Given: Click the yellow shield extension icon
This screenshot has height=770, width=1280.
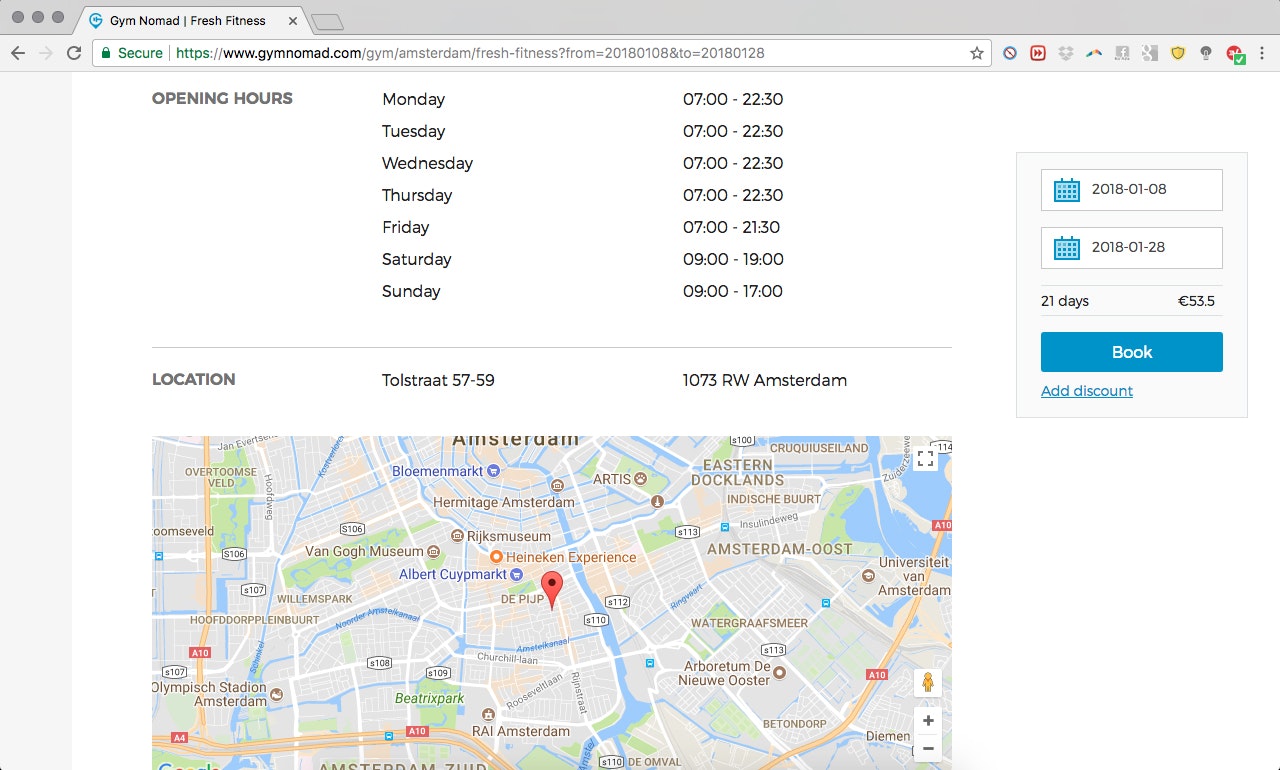Looking at the screenshot, I should 1178,53.
